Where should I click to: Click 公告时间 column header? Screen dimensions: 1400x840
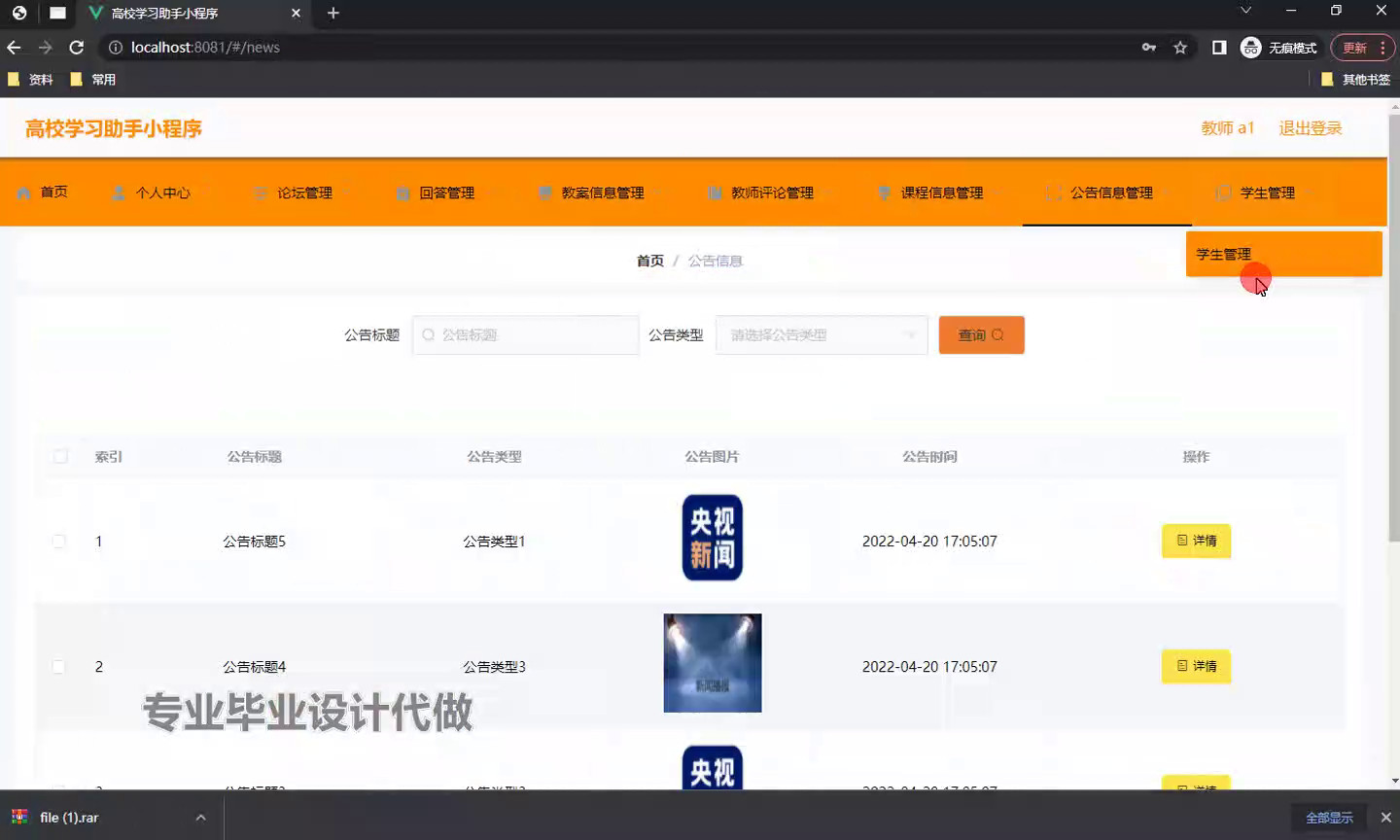[929, 456]
